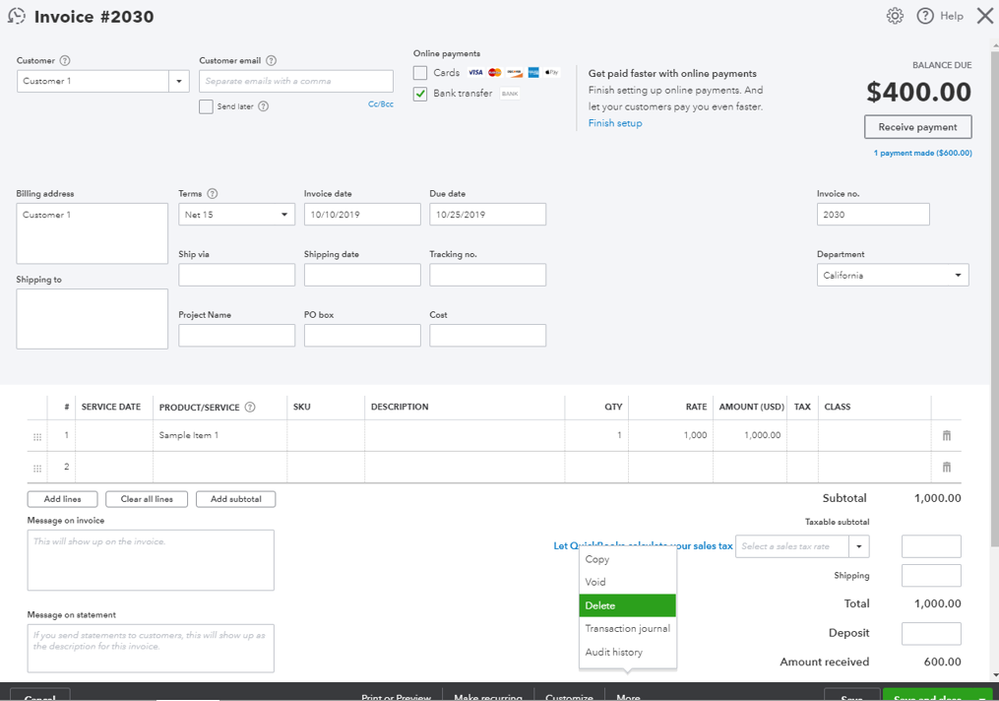The height and width of the screenshot is (701, 999).
Task: Click the Receive payment button
Action: point(917,127)
